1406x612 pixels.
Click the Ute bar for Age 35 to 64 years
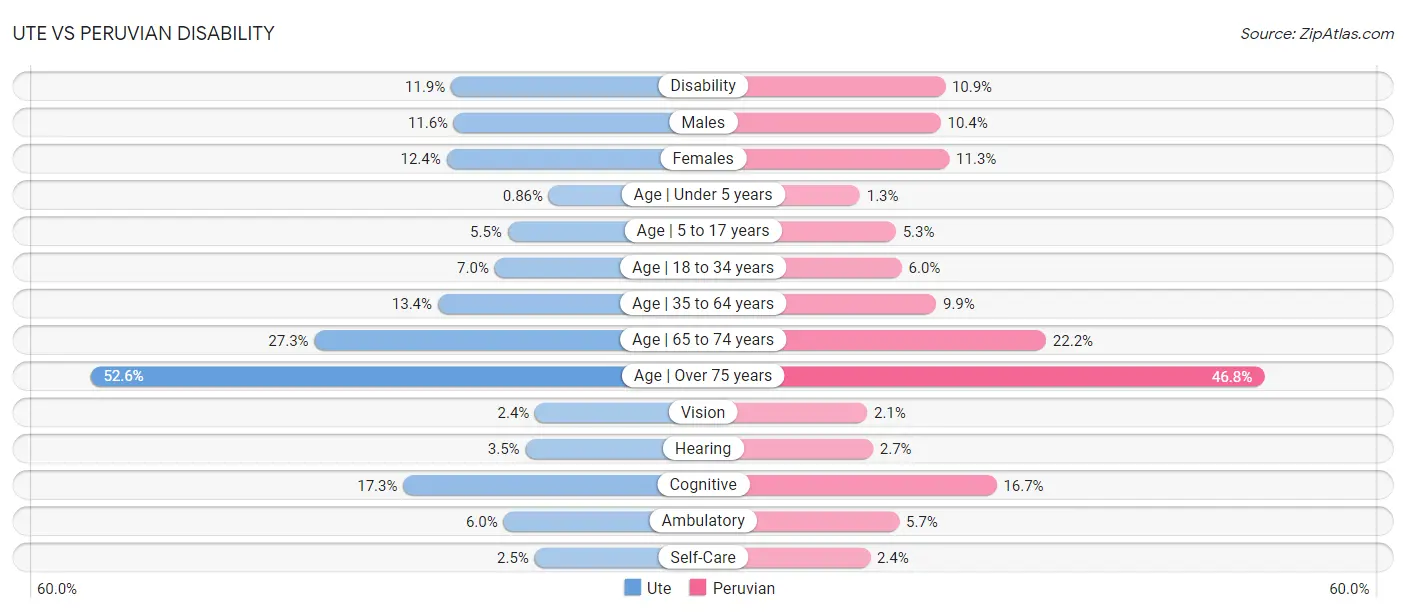pos(532,303)
